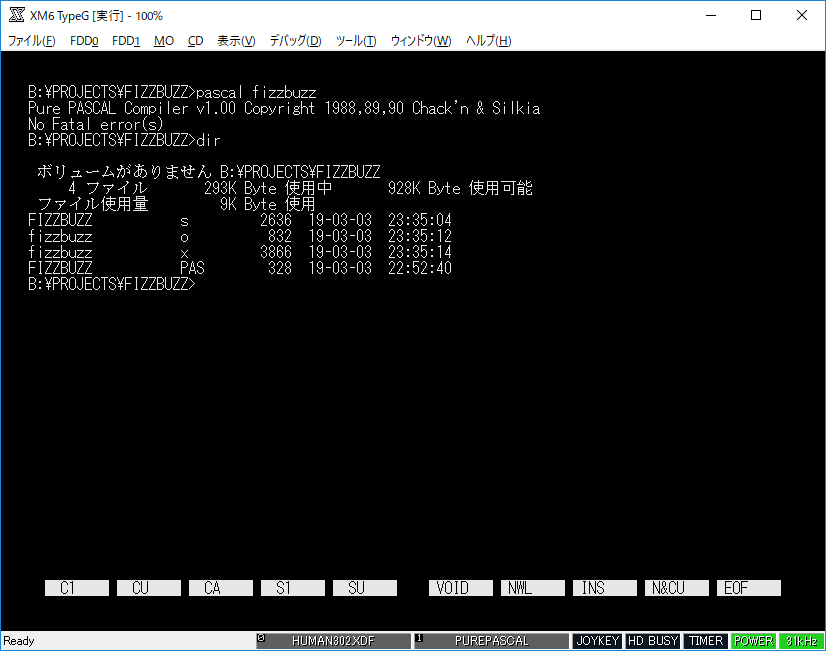This screenshot has width=826, height=651.
Task: Click the XM6 application icon in title bar
Action: point(16,15)
